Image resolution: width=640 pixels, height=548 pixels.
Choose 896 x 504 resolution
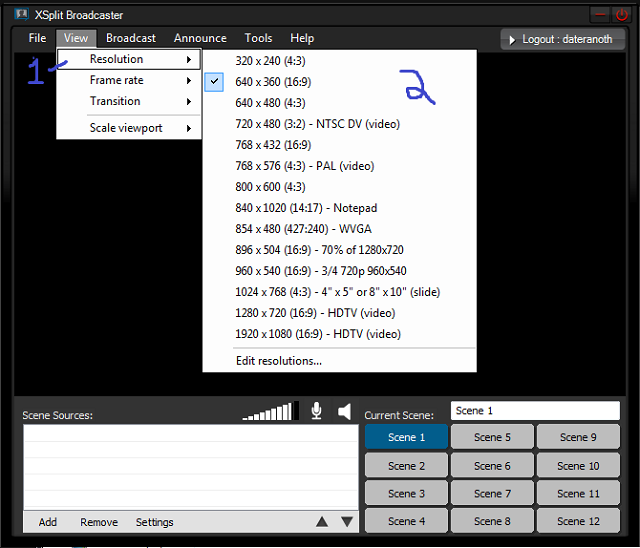[x=340, y=250]
